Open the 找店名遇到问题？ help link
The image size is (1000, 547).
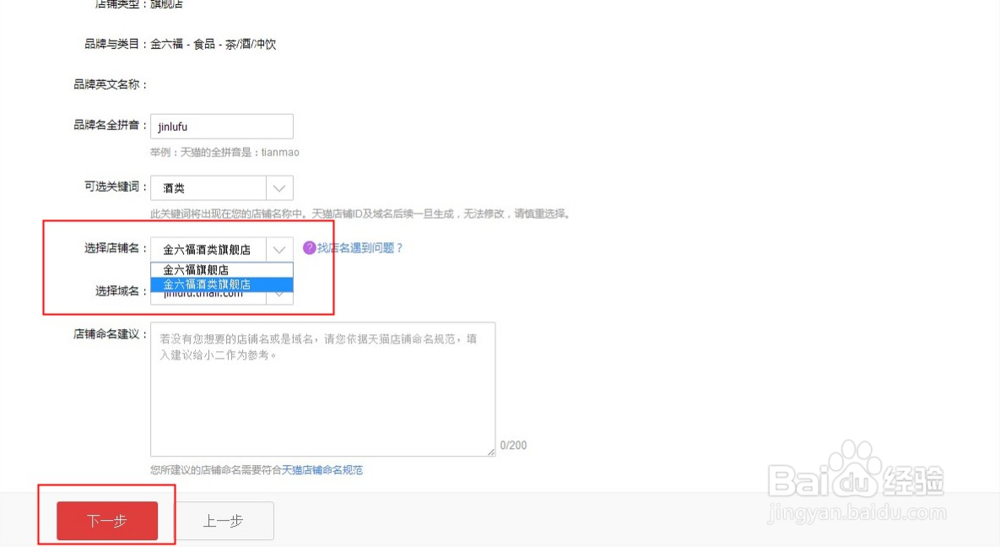click(x=360, y=248)
